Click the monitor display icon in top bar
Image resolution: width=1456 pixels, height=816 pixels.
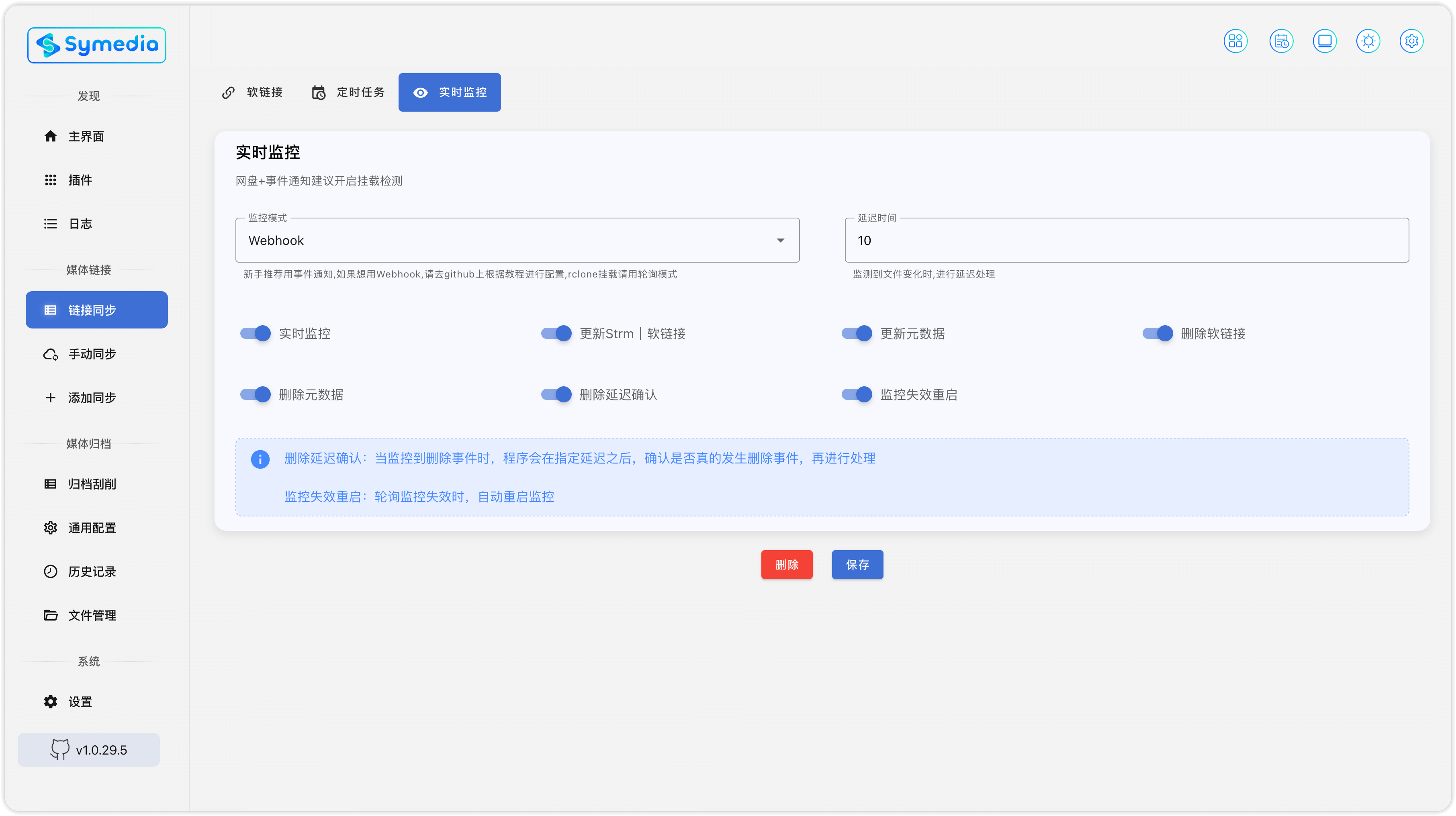click(x=1324, y=41)
